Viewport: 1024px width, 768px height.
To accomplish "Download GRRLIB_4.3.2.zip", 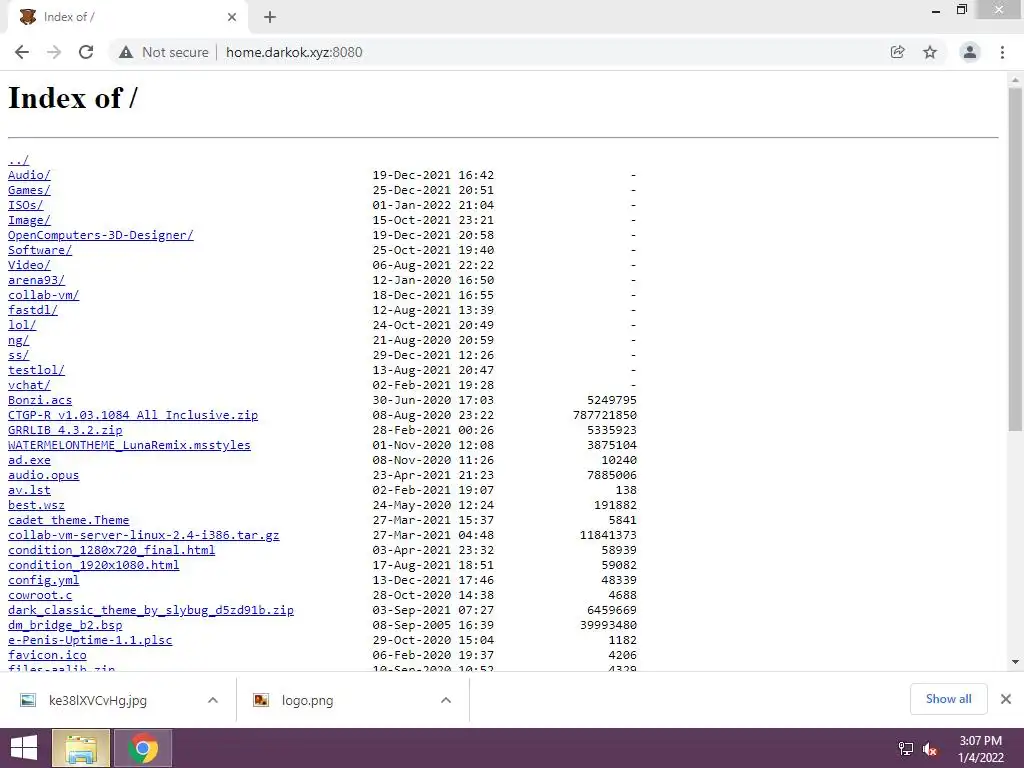I will (65, 430).
